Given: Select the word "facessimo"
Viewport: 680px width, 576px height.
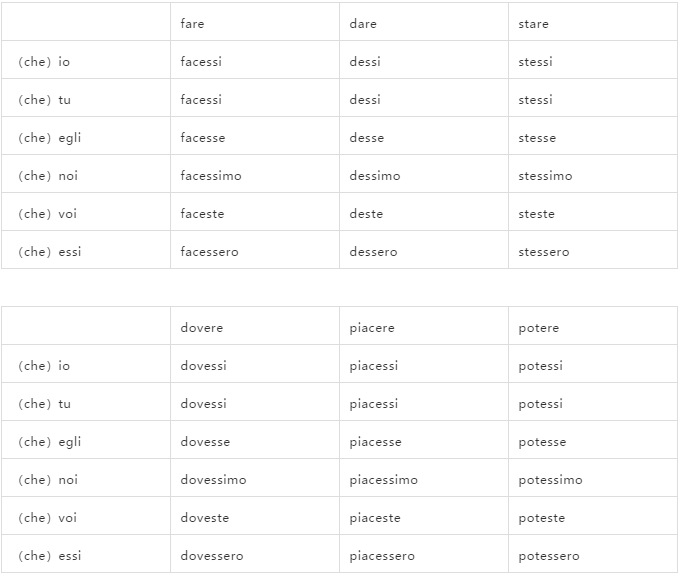Looking at the screenshot, I should (x=211, y=176).
